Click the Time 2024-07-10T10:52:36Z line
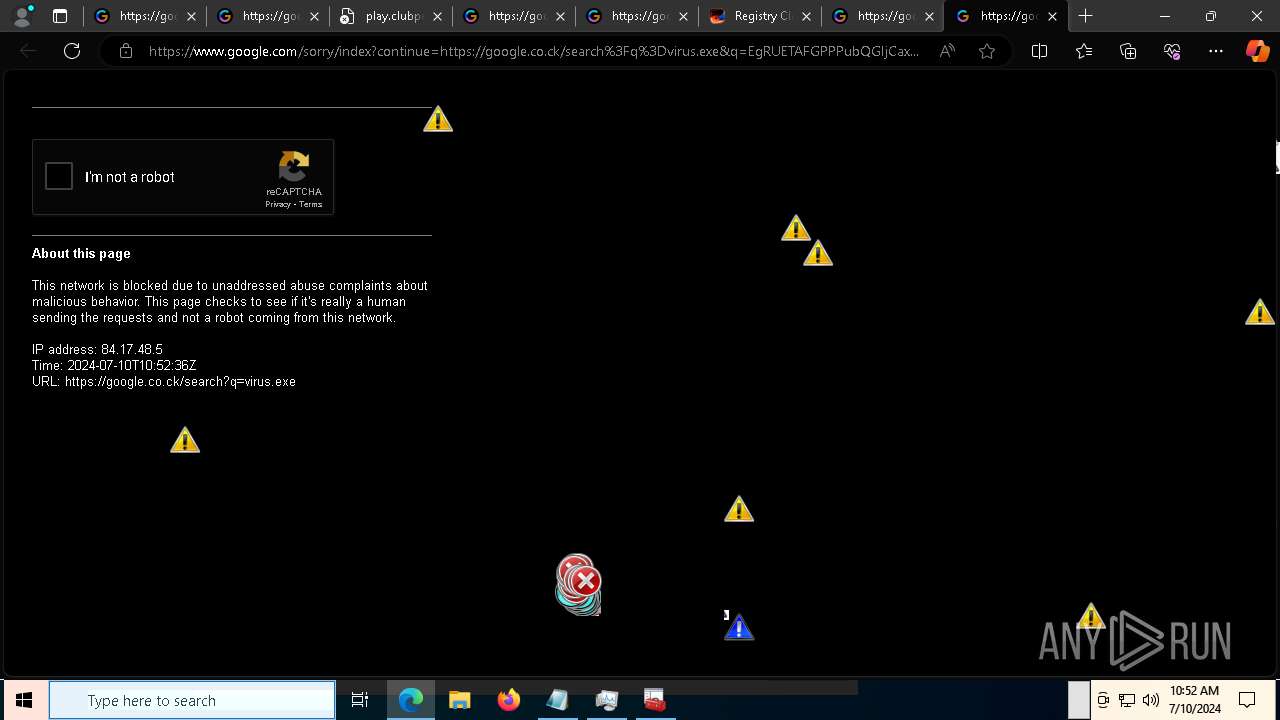The image size is (1280, 720). click(114, 365)
